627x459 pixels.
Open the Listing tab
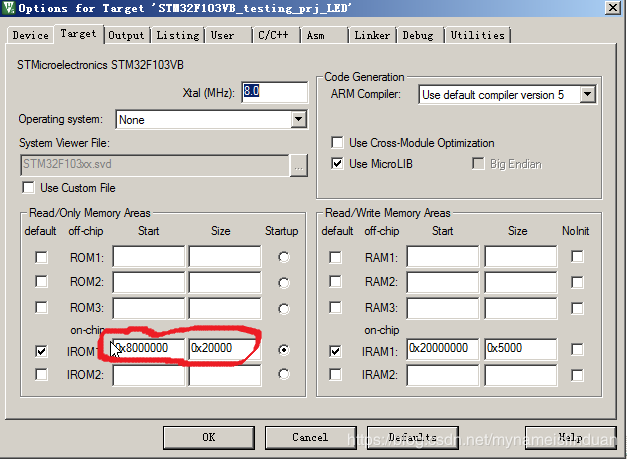click(178, 35)
